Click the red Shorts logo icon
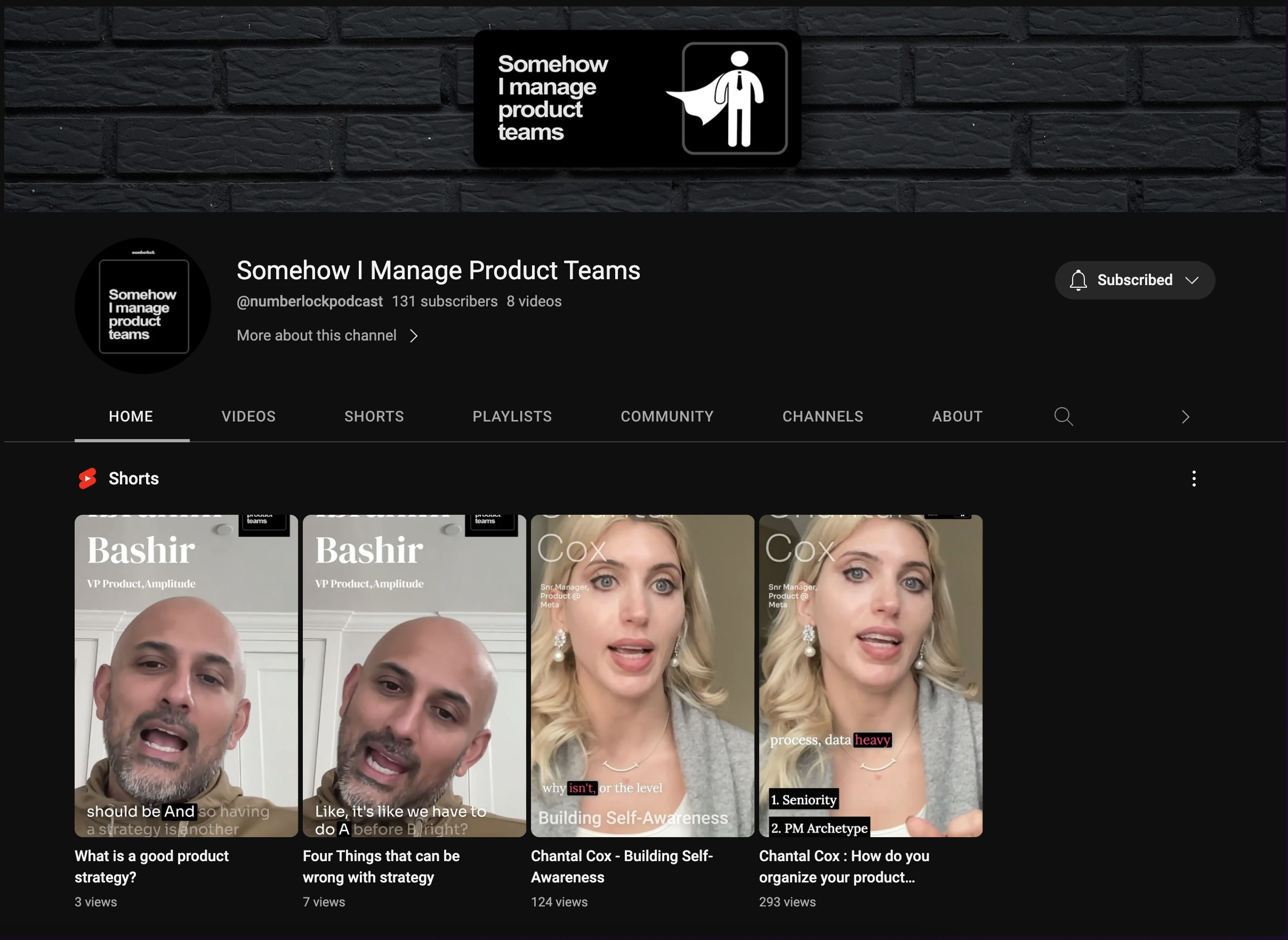Screen dimensions: 1288x940 pyautogui.click(x=87, y=479)
